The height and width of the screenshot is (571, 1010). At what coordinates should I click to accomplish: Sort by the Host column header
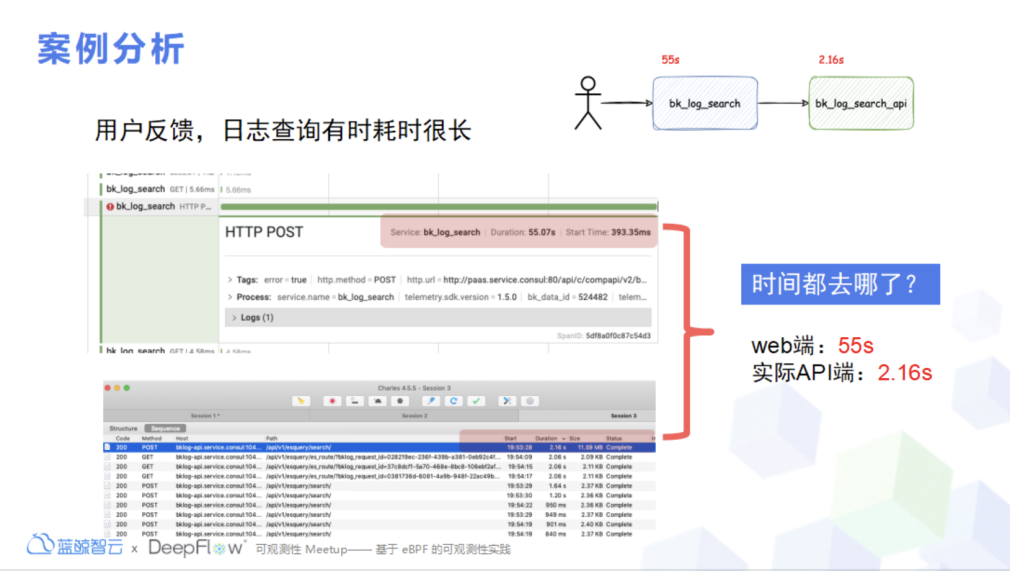[x=182, y=438]
